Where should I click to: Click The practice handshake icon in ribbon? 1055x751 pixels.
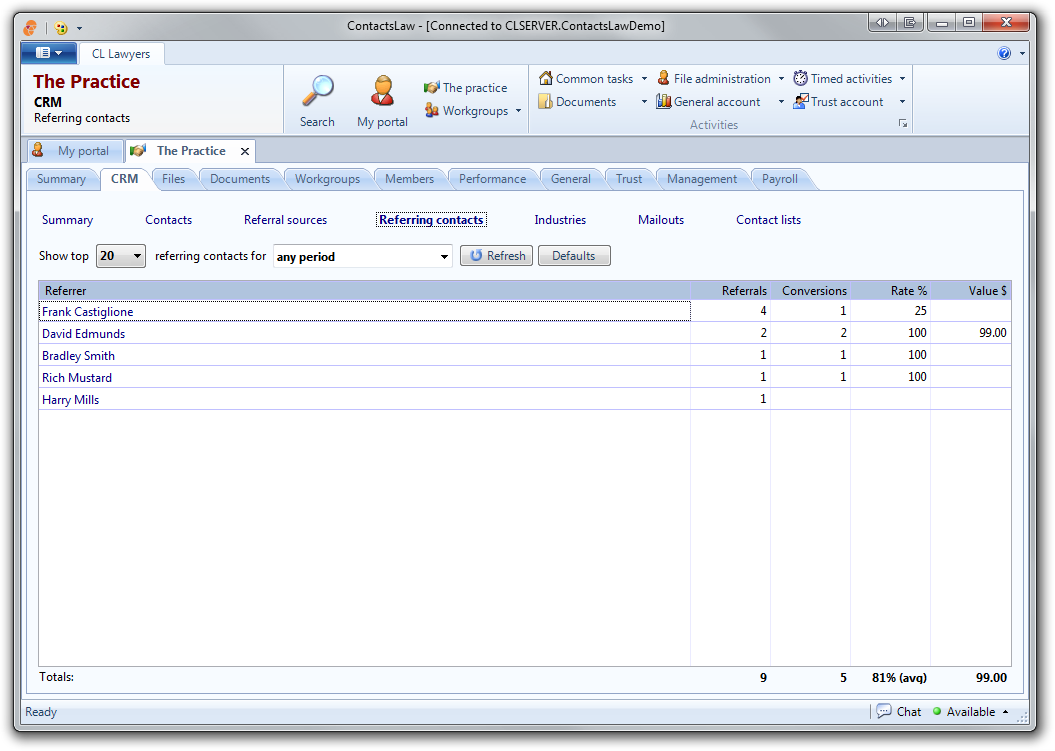431,87
